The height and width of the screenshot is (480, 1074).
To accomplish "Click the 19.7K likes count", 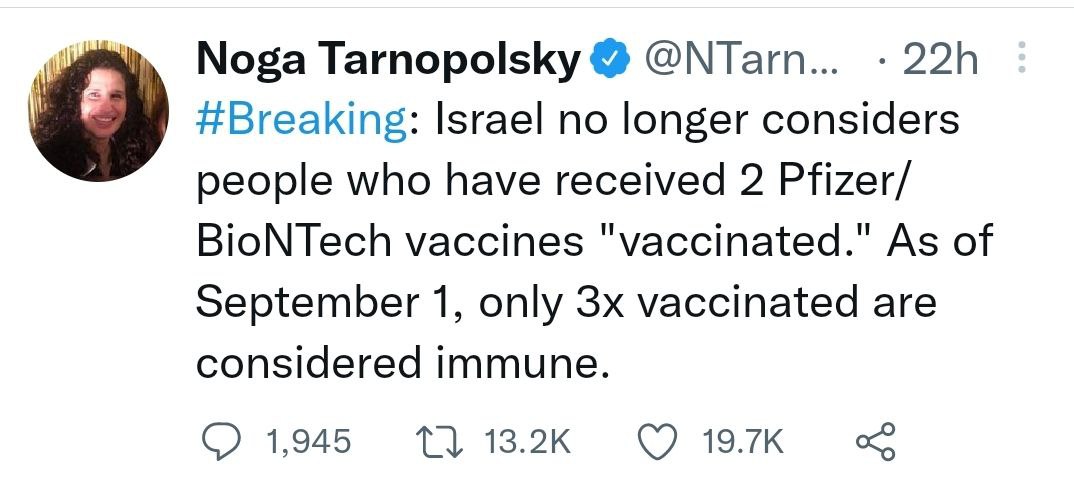I will [742, 442].
